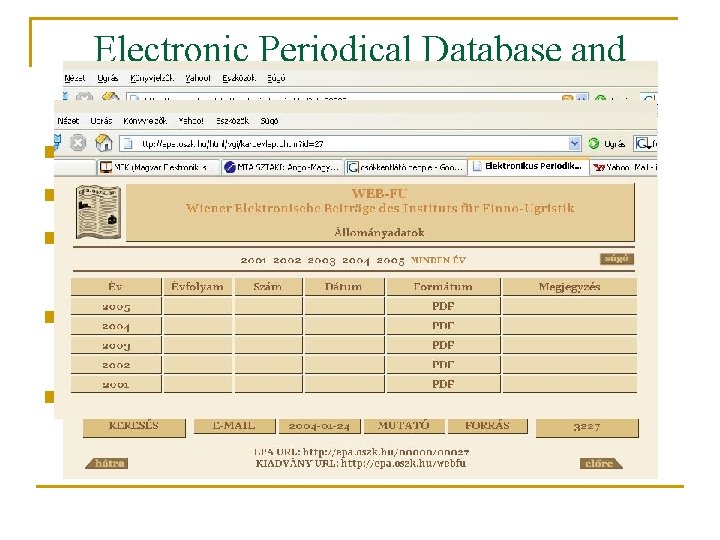This screenshot has width=720, height=540.
Task: Click the FORRÁS button at page bottom
Action: [x=488, y=426]
